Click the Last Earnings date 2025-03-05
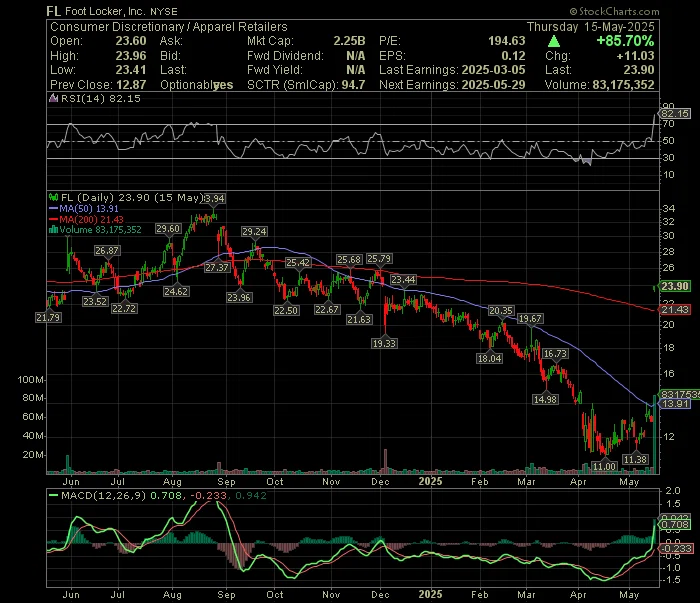 tap(493, 70)
